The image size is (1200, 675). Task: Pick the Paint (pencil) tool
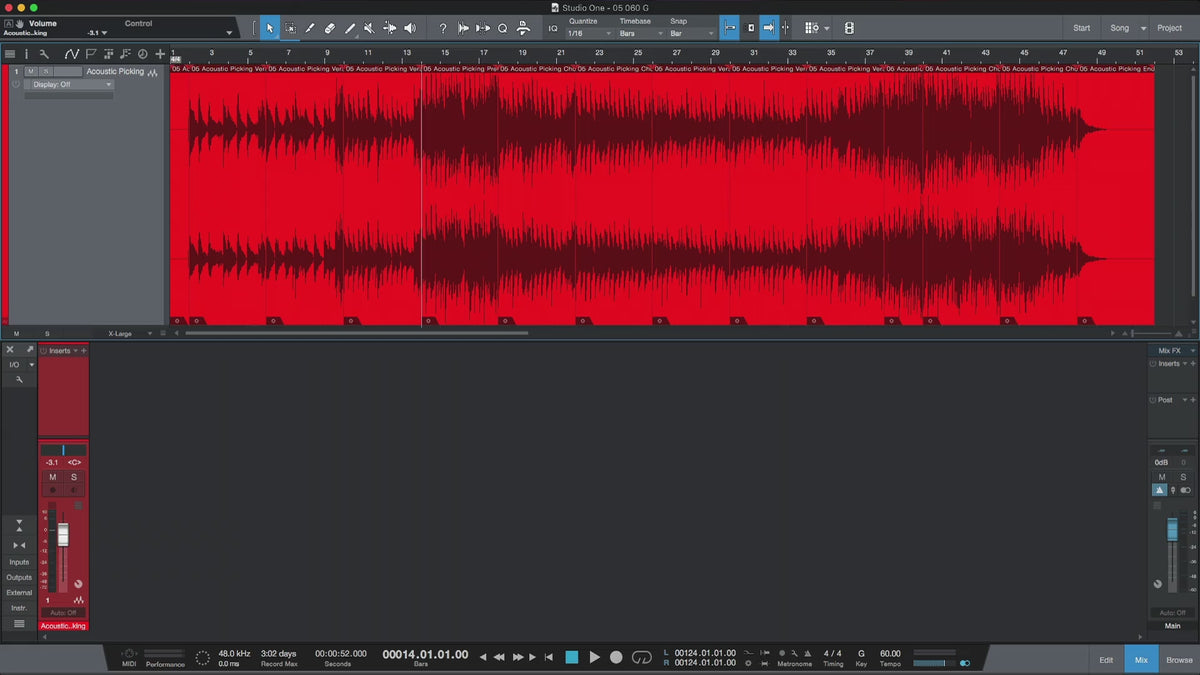click(x=350, y=28)
